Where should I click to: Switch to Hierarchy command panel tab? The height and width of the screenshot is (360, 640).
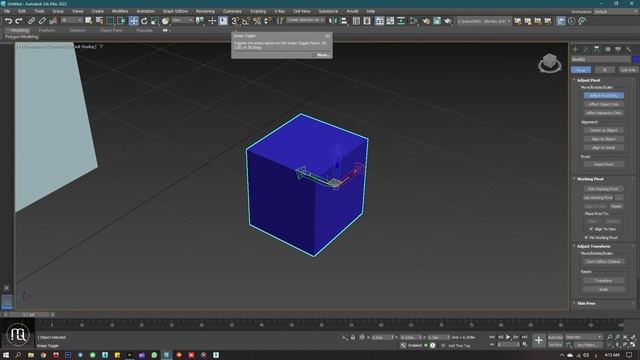tap(597, 49)
